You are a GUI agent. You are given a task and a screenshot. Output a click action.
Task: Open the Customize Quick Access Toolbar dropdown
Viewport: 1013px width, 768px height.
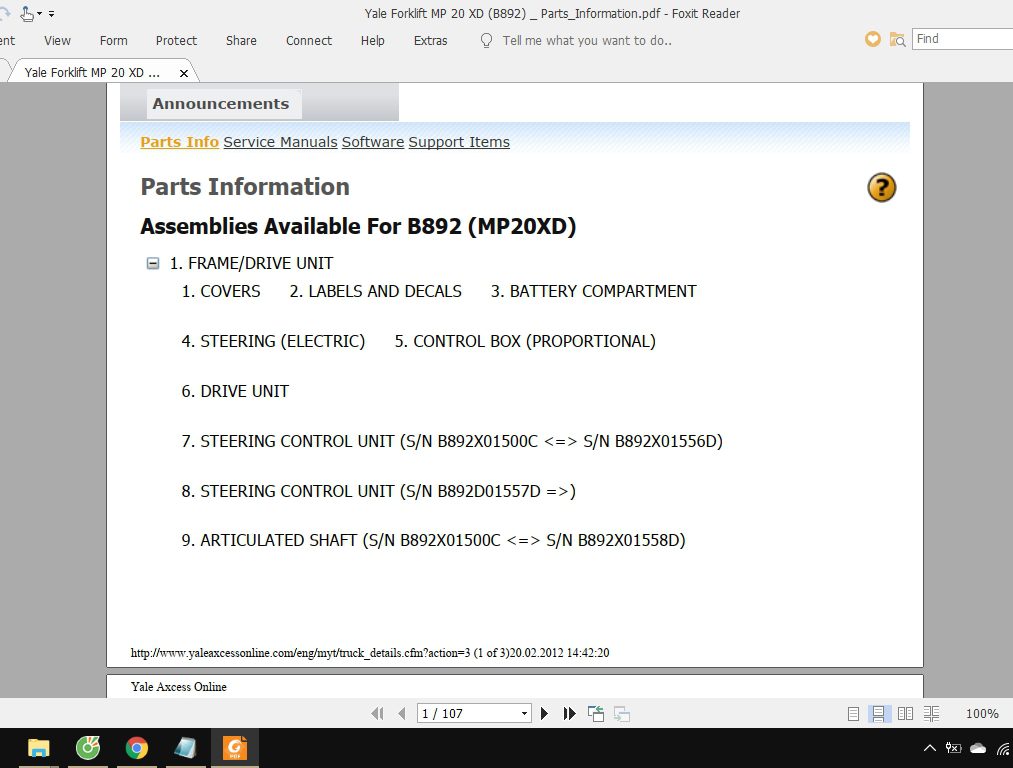51,14
